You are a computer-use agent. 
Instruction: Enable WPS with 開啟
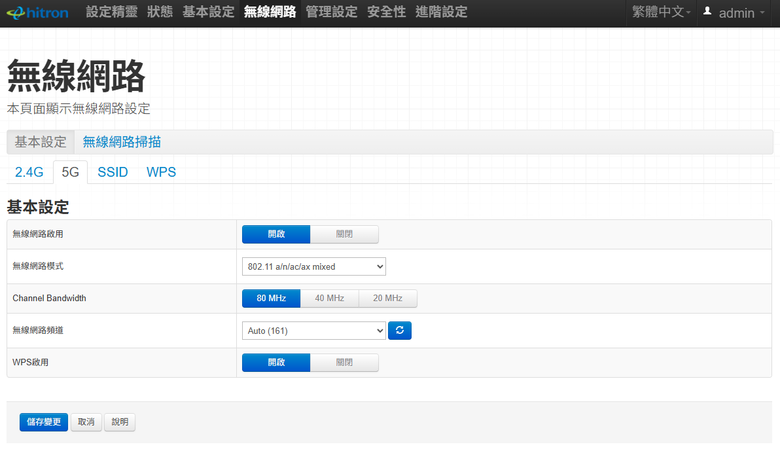(276, 363)
